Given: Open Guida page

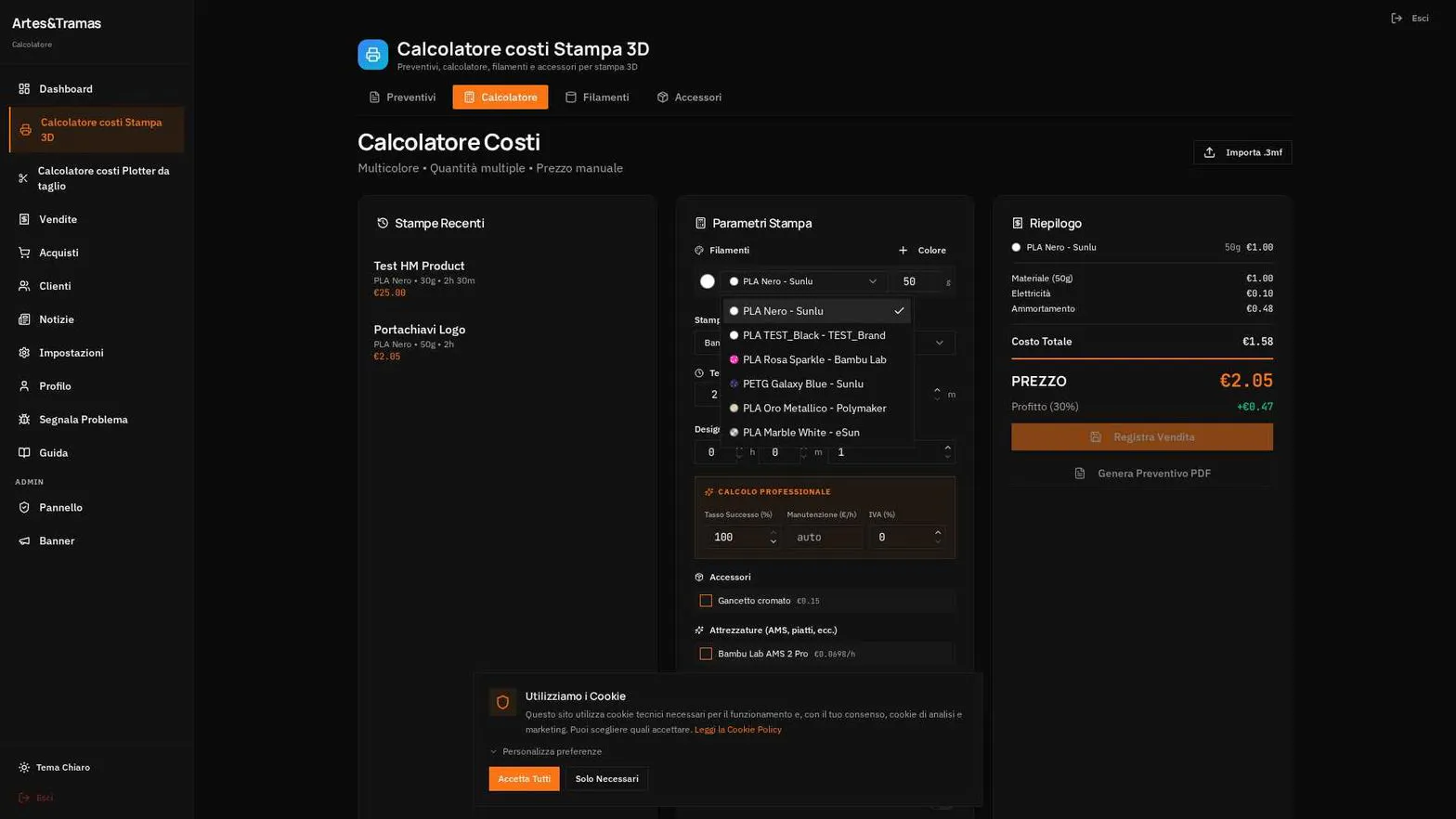Looking at the screenshot, I should click(x=97, y=453).
